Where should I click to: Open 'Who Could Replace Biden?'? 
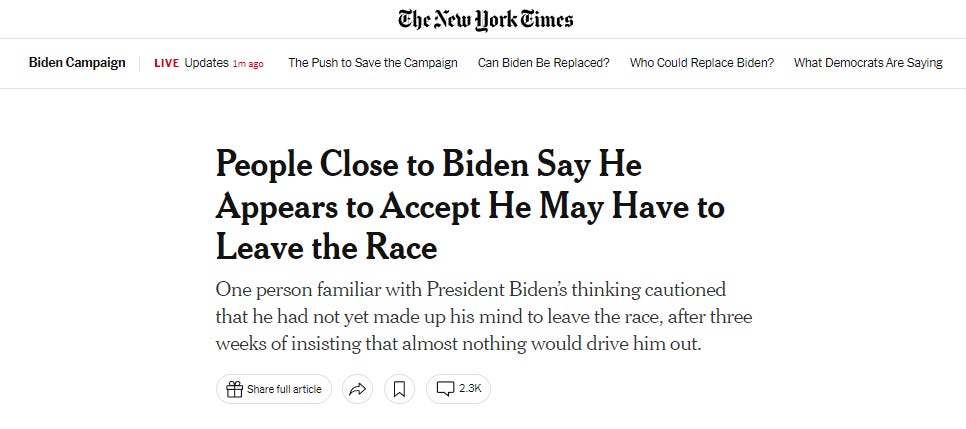click(x=701, y=63)
